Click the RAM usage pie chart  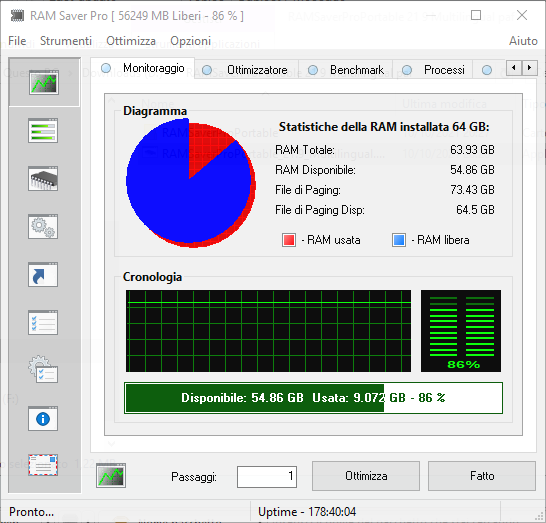pos(190,183)
